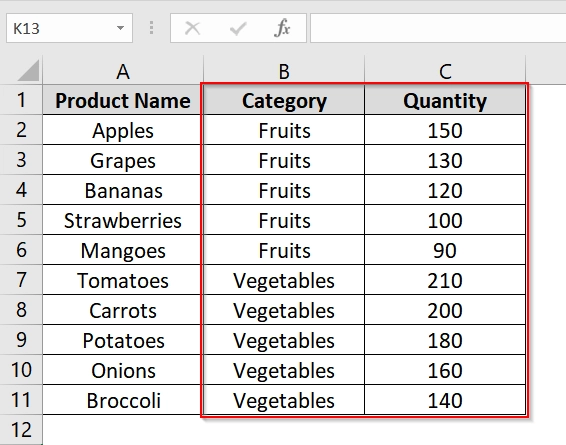Click the Cancel X icon in formula bar
The width and height of the screenshot is (566, 445).
pyautogui.click(x=192, y=28)
